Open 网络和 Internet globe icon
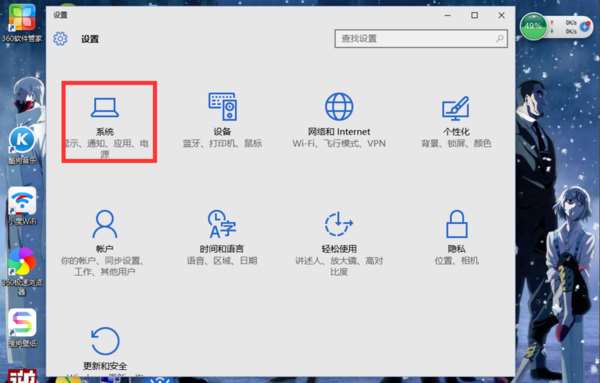This screenshot has width=600, height=383. coord(339,106)
